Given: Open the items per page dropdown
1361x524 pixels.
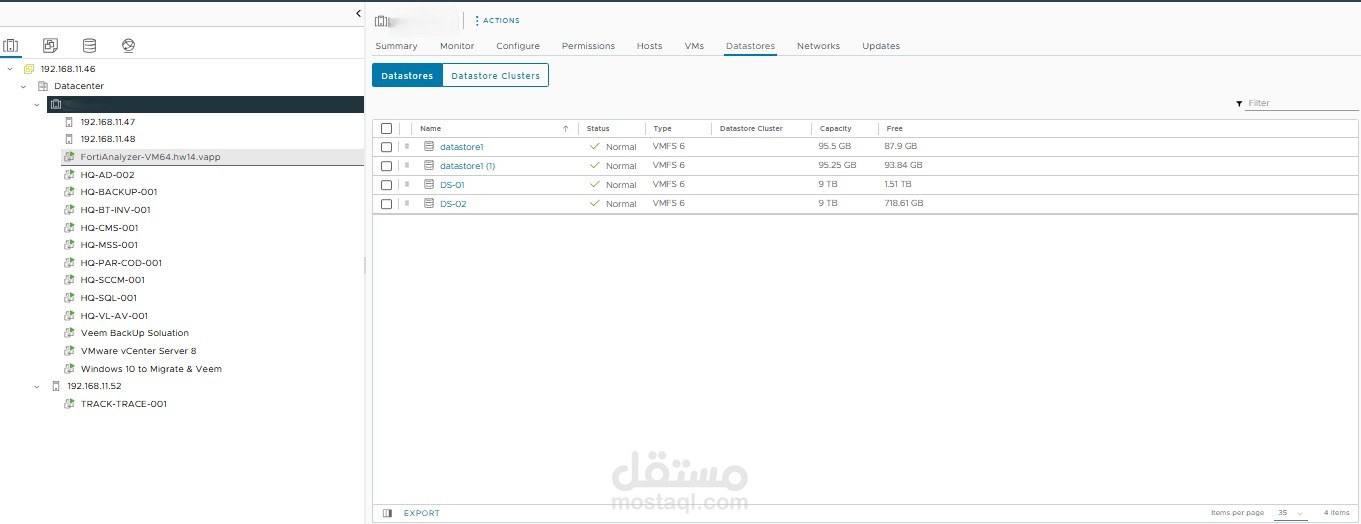Looking at the screenshot, I should pos(1290,513).
